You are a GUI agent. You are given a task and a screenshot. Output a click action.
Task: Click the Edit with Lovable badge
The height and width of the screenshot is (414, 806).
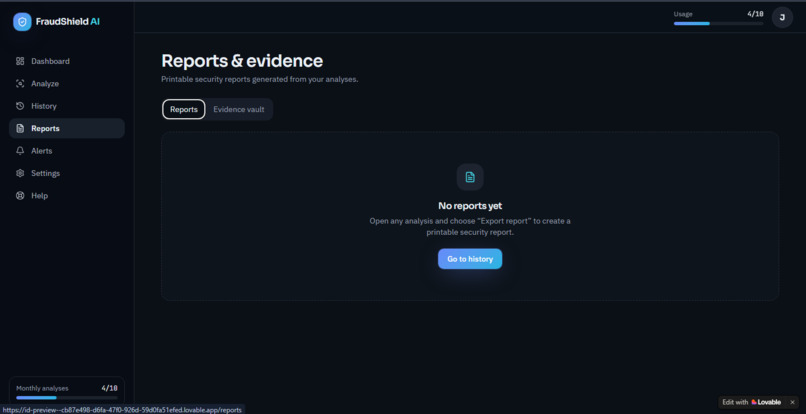coord(752,402)
